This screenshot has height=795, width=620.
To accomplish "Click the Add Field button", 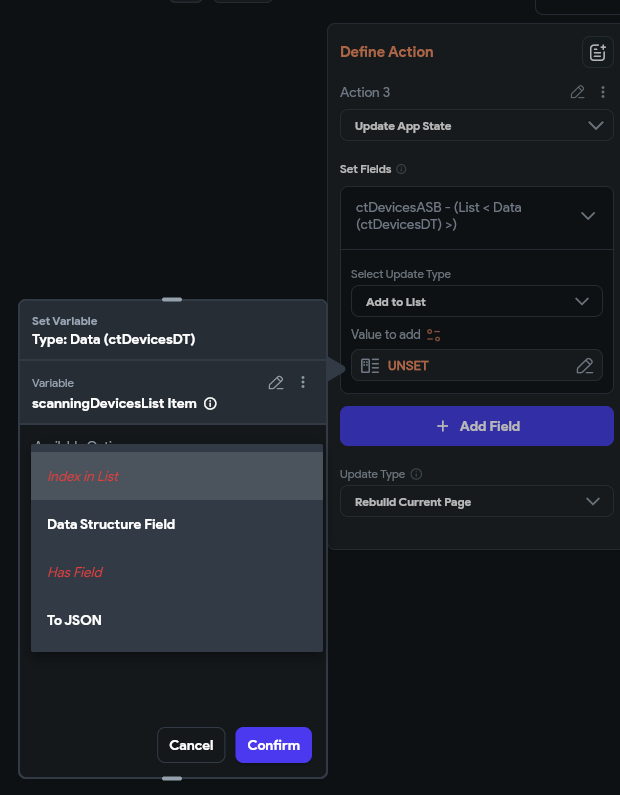I will 476,426.
